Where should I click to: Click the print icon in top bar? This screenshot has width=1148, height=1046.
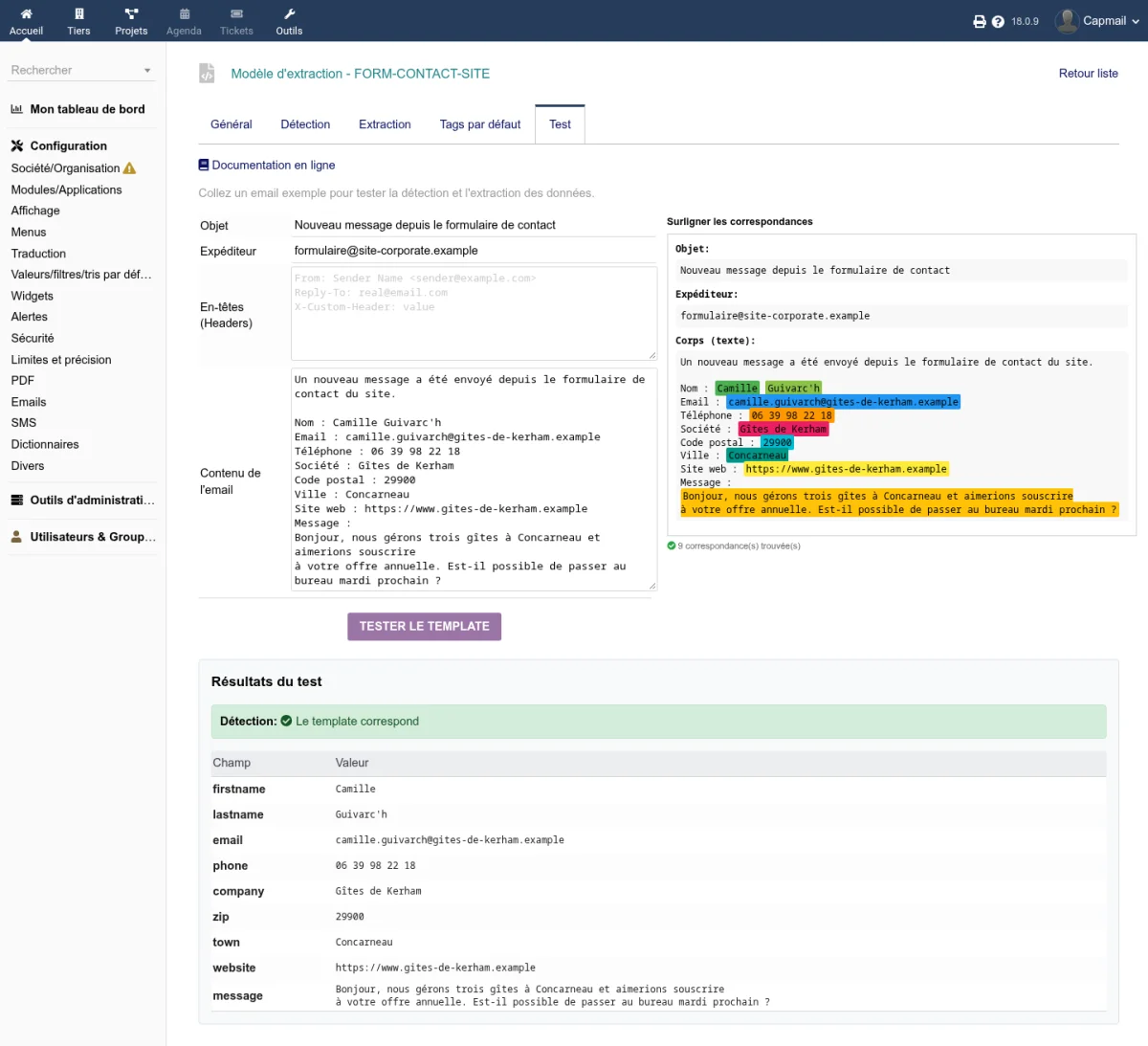pyautogui.click(x=980, y=21)
